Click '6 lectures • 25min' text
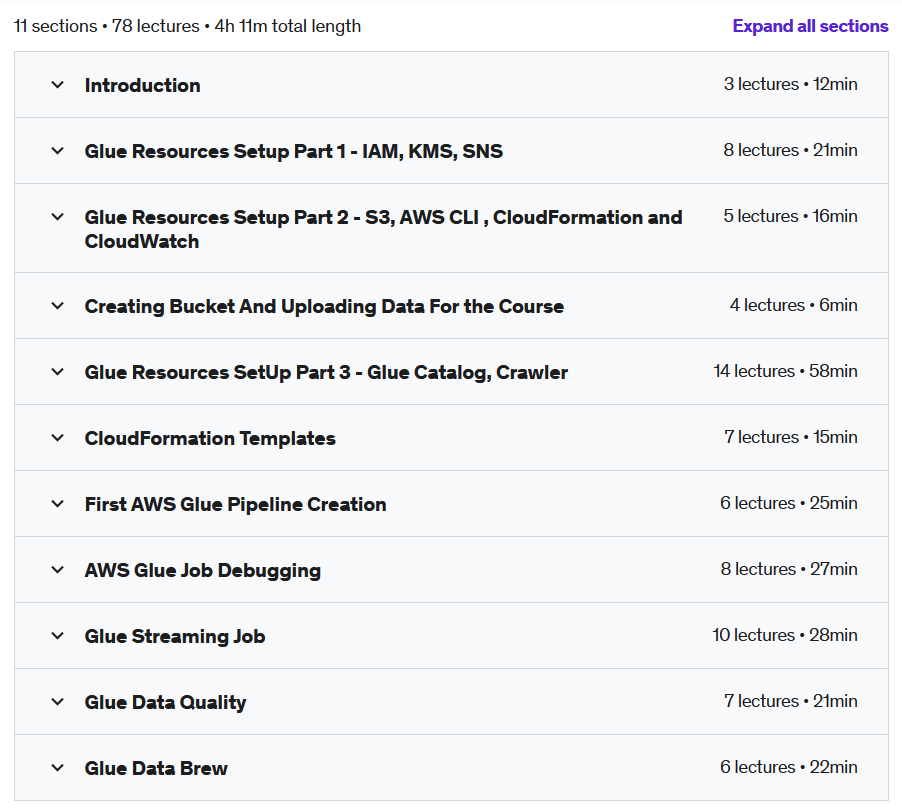 (x=789, y=503)
